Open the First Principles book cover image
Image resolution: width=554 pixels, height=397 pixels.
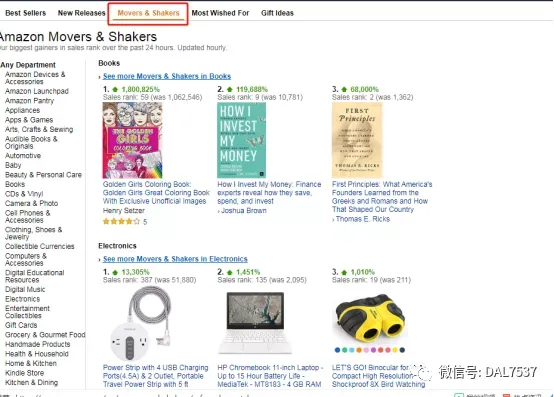(x=357, y=140)
